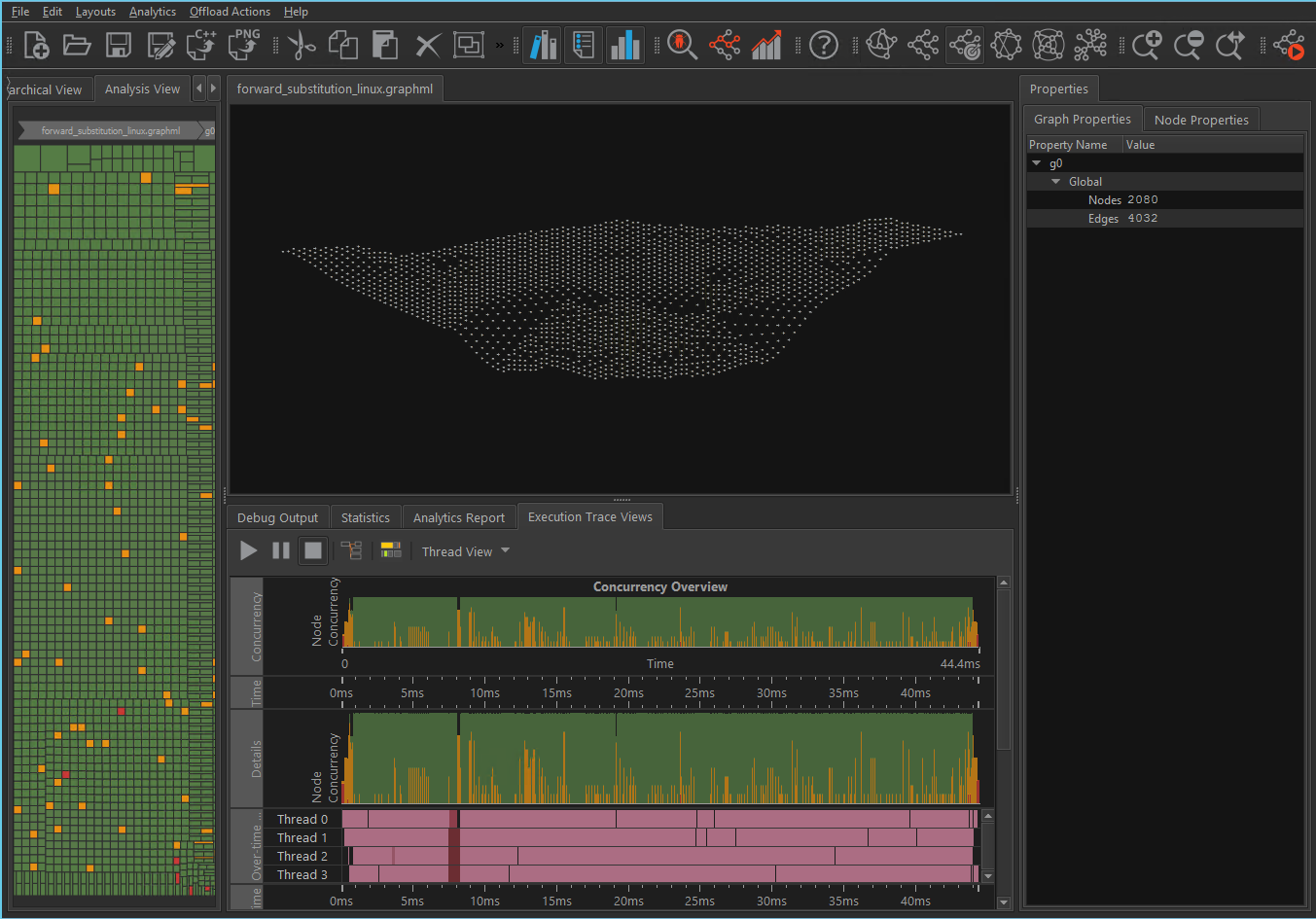Click the bug magnifier rule-check icon

[x=682, y=45]
